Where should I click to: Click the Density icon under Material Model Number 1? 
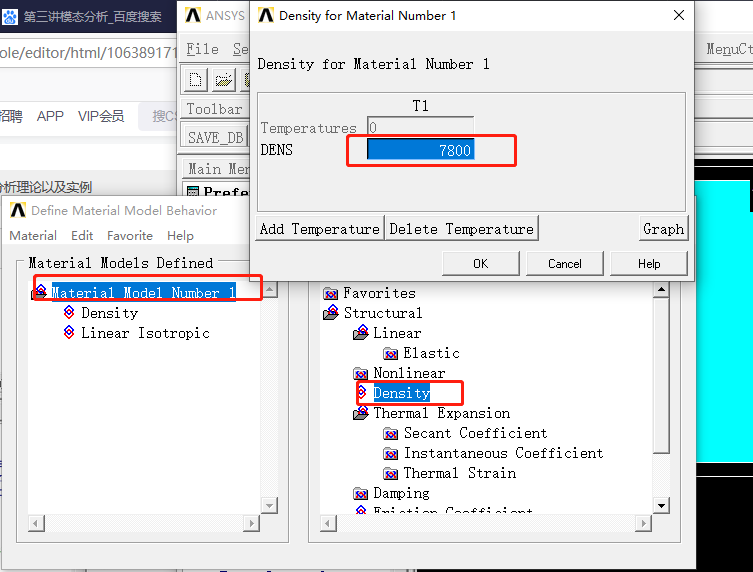tap(69, 313)
